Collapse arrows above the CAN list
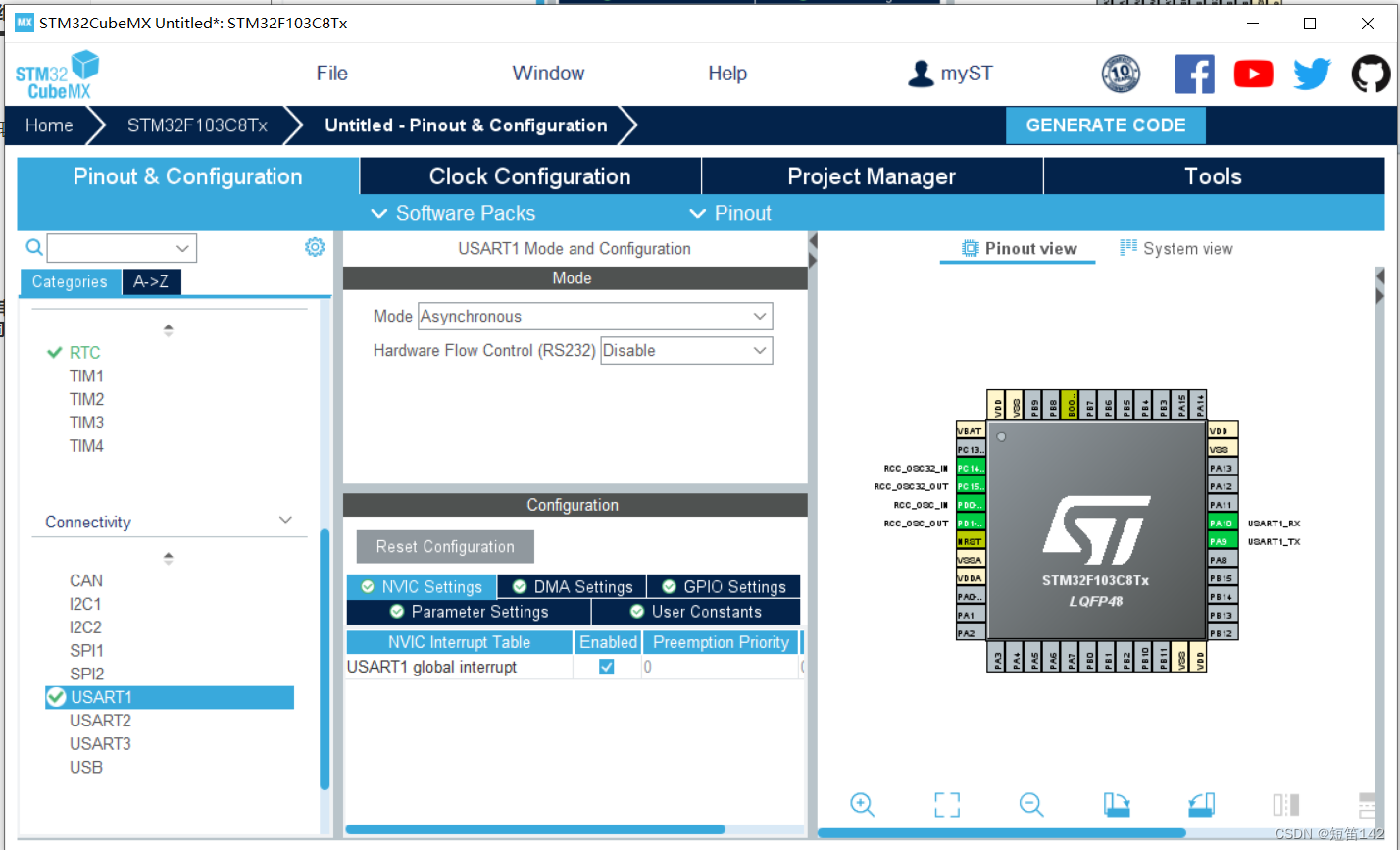Image resolution: width=1400 pixels, height=850 pixels. 169,558
